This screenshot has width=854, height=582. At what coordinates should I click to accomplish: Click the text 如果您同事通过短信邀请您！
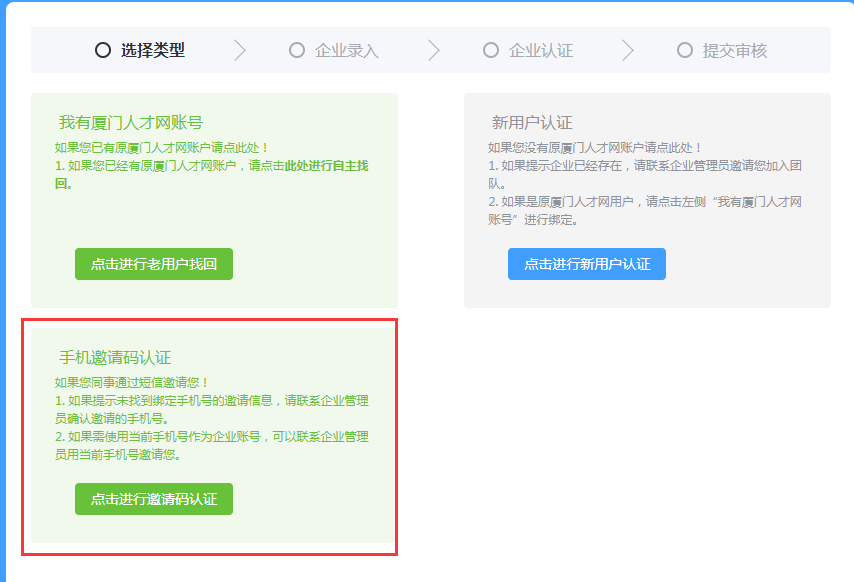[132, 383]
